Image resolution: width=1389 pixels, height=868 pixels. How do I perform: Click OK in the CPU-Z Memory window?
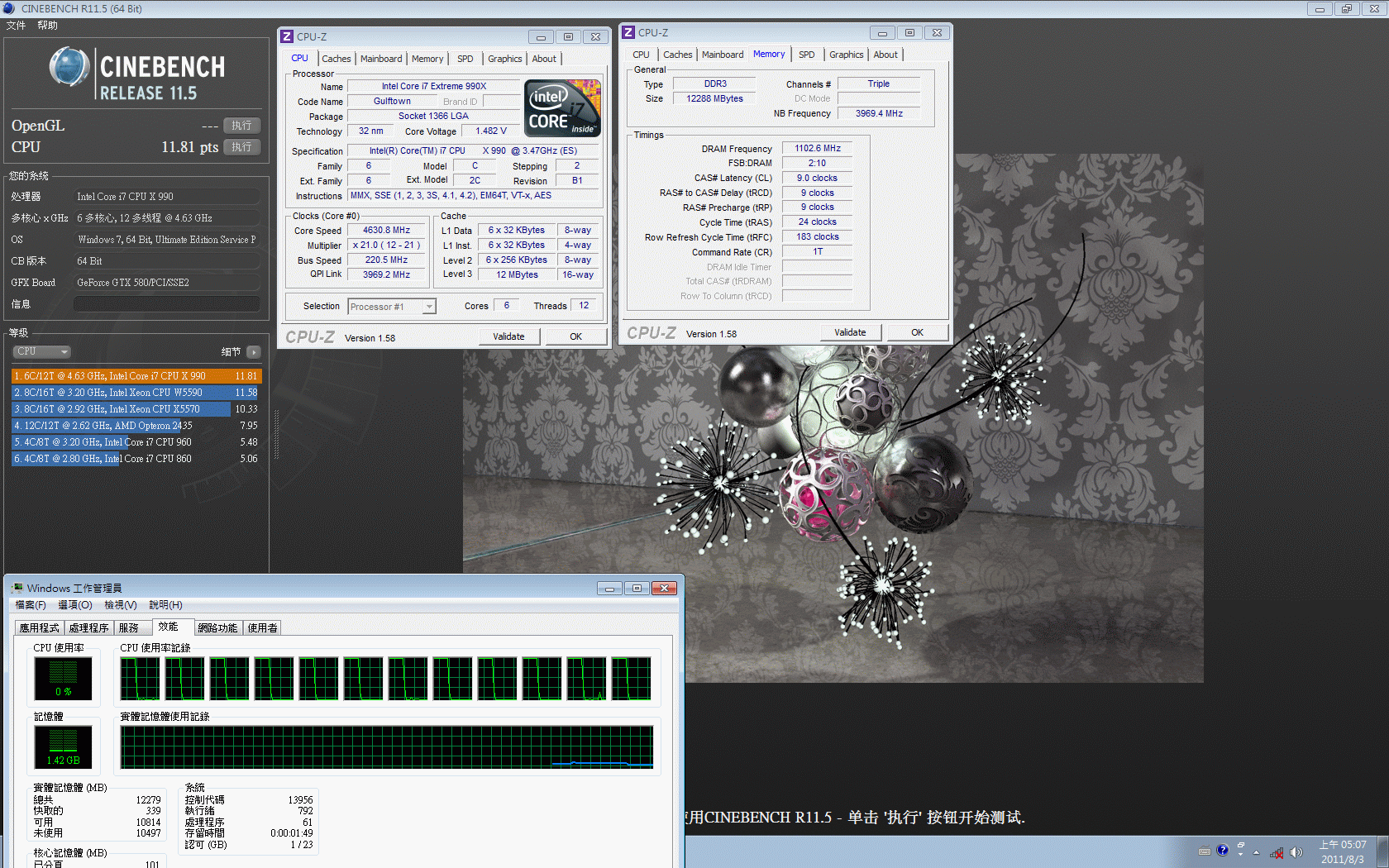tap(918, 332)
